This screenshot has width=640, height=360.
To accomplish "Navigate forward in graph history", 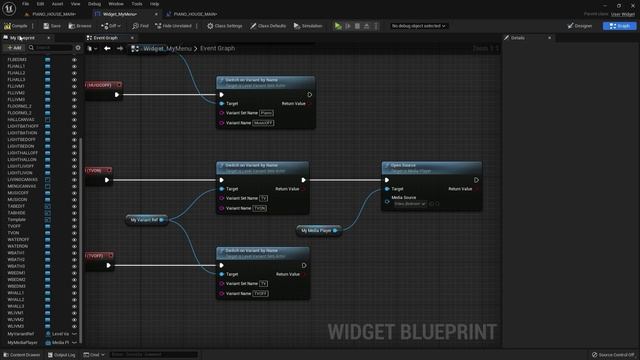I will [120, 48].
